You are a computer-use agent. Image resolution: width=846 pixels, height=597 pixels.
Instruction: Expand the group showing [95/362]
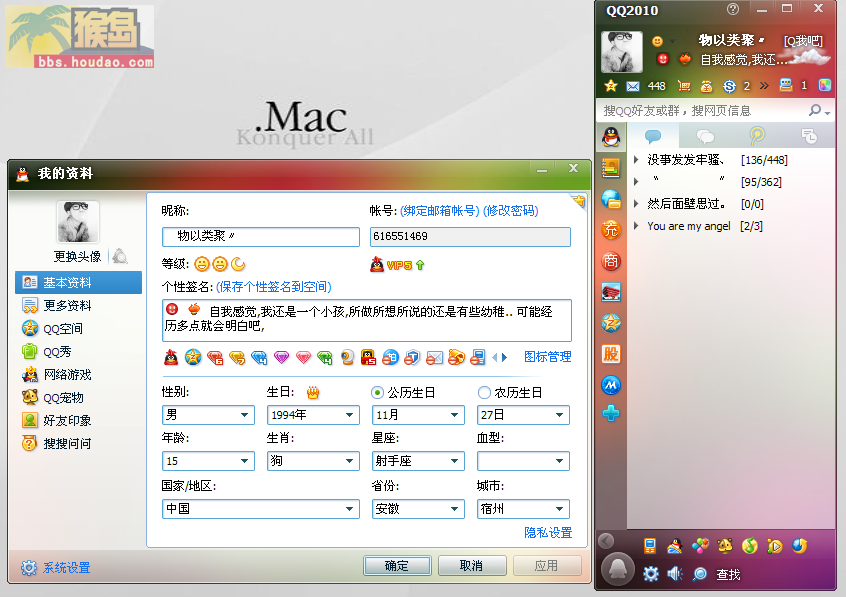coord(636,182)
